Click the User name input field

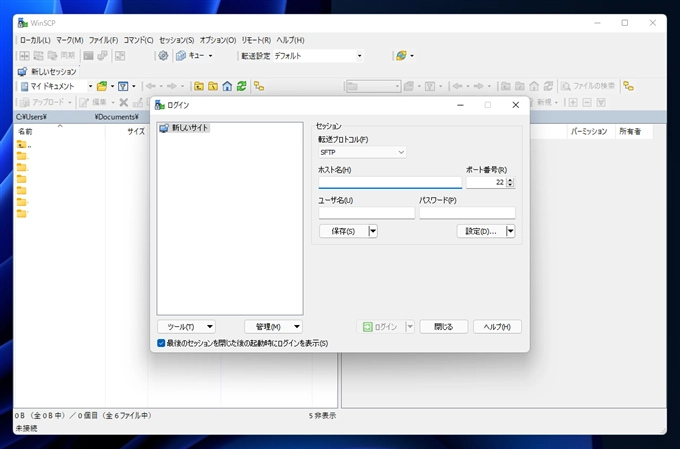367,213
